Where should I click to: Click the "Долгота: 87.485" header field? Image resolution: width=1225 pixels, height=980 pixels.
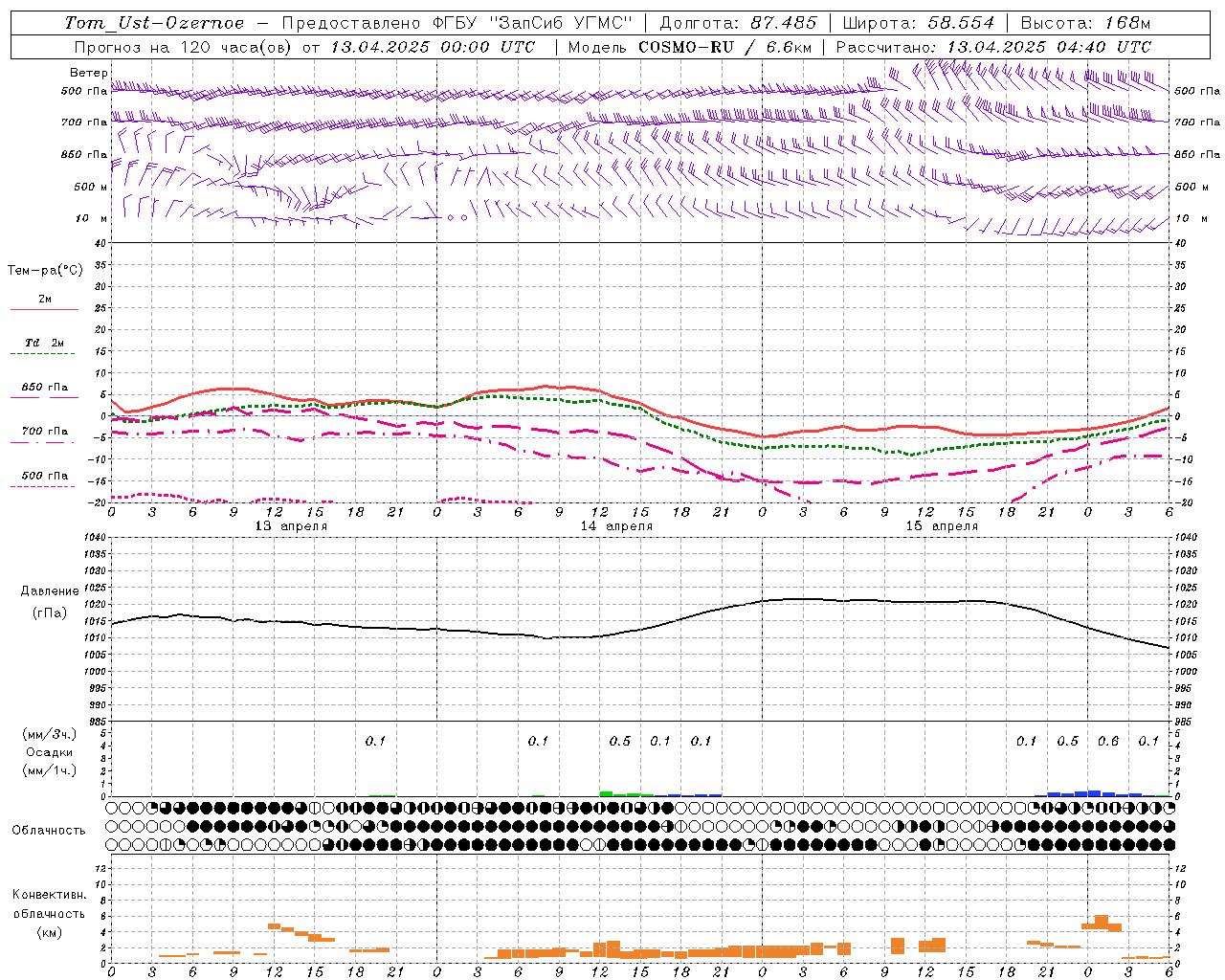[739, 23]
